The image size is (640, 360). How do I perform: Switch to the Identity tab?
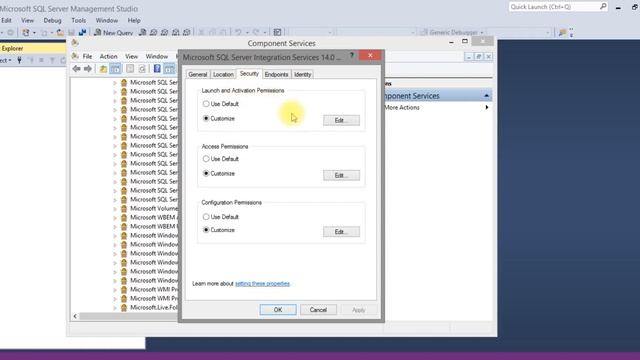[302, 74]
